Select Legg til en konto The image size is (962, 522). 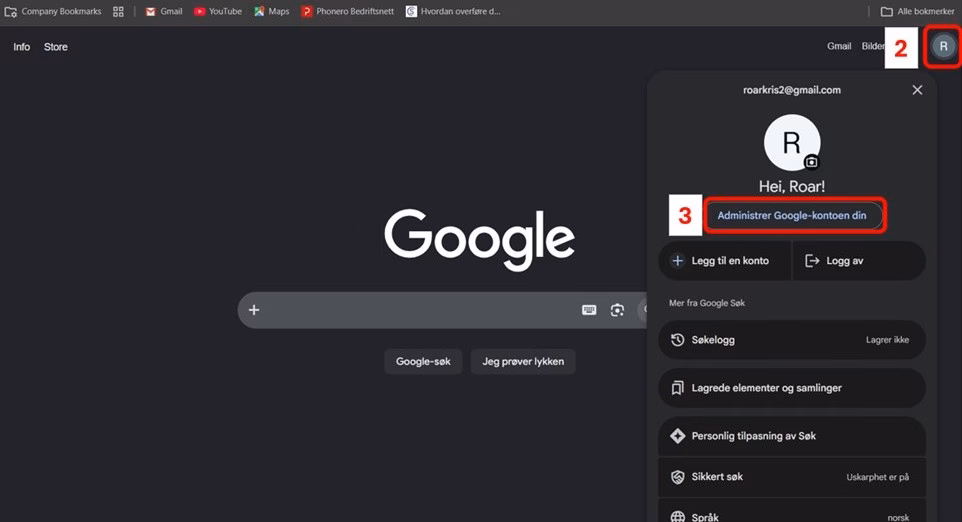tap(725, 261)
